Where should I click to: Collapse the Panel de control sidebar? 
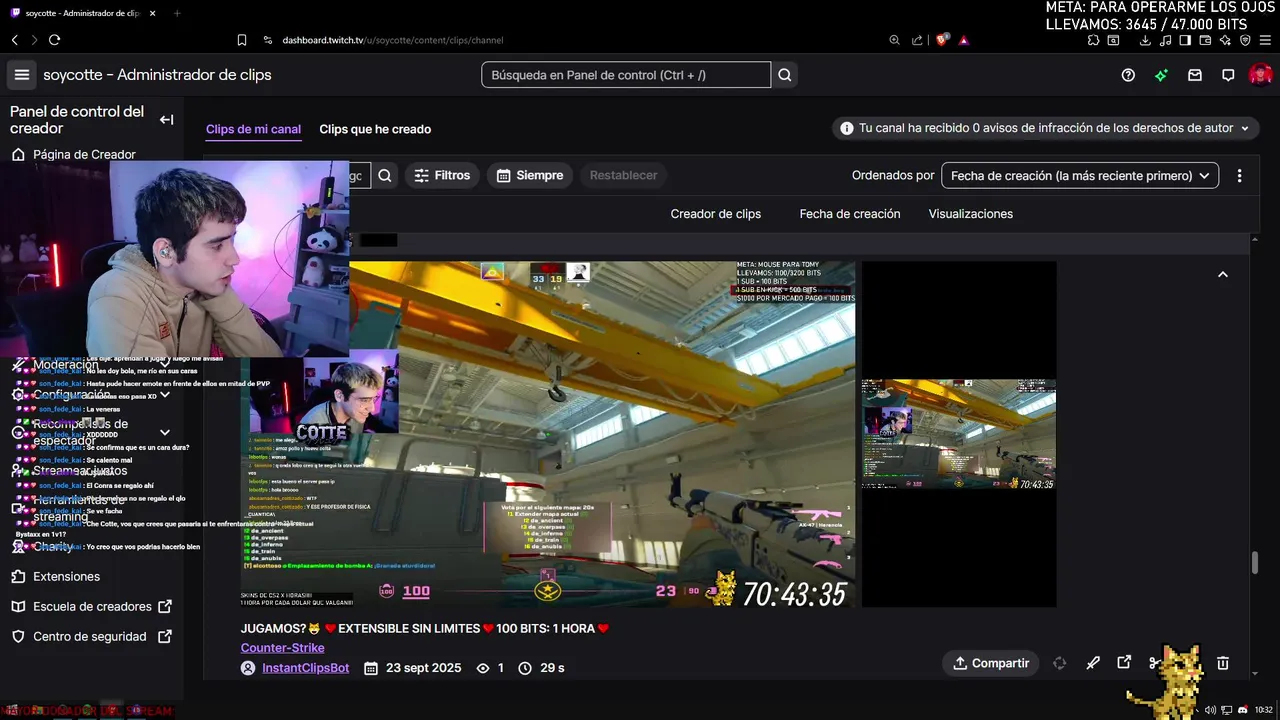point(167,120)
